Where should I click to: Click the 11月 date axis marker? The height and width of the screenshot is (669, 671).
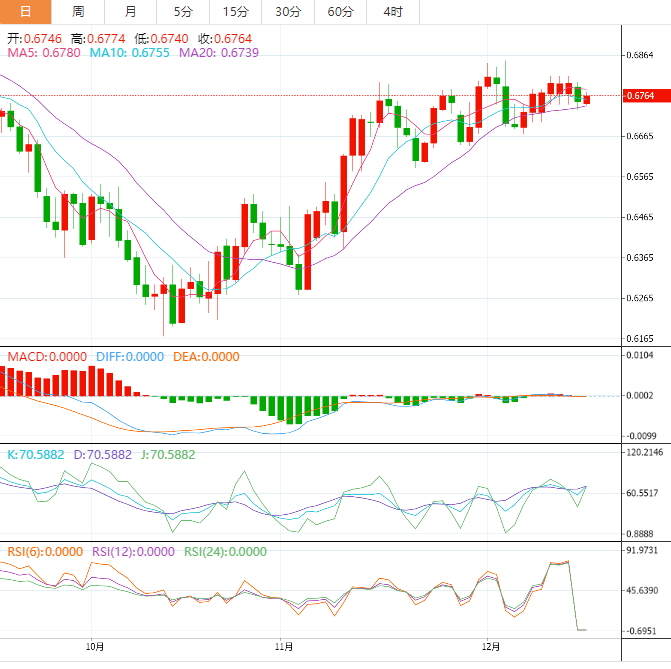click(x=283, y=645)
